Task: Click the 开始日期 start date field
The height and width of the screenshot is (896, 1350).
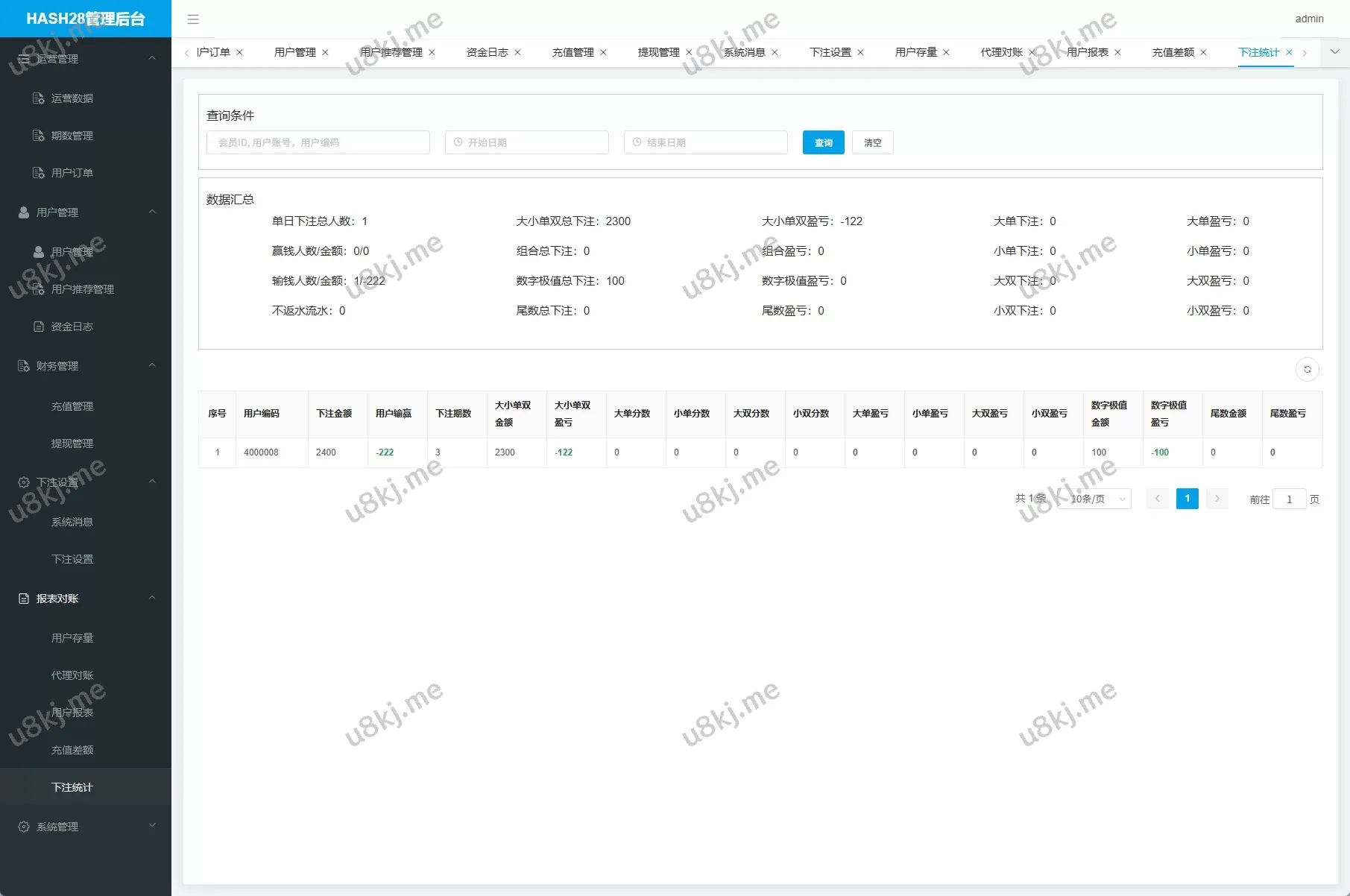Action: [x=527, y=143]
